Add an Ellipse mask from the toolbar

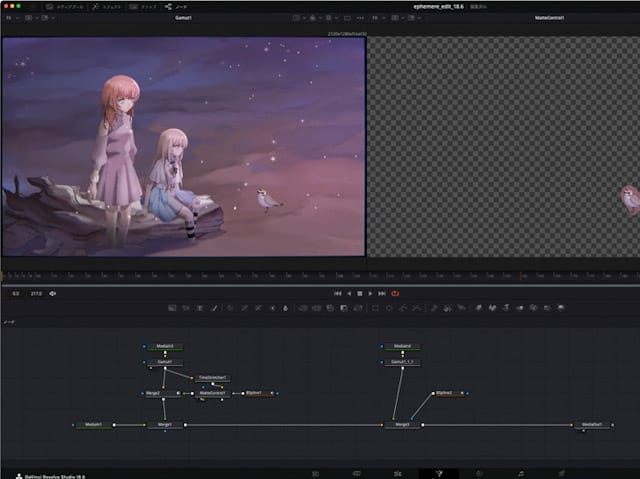click(x=389, y=308)
